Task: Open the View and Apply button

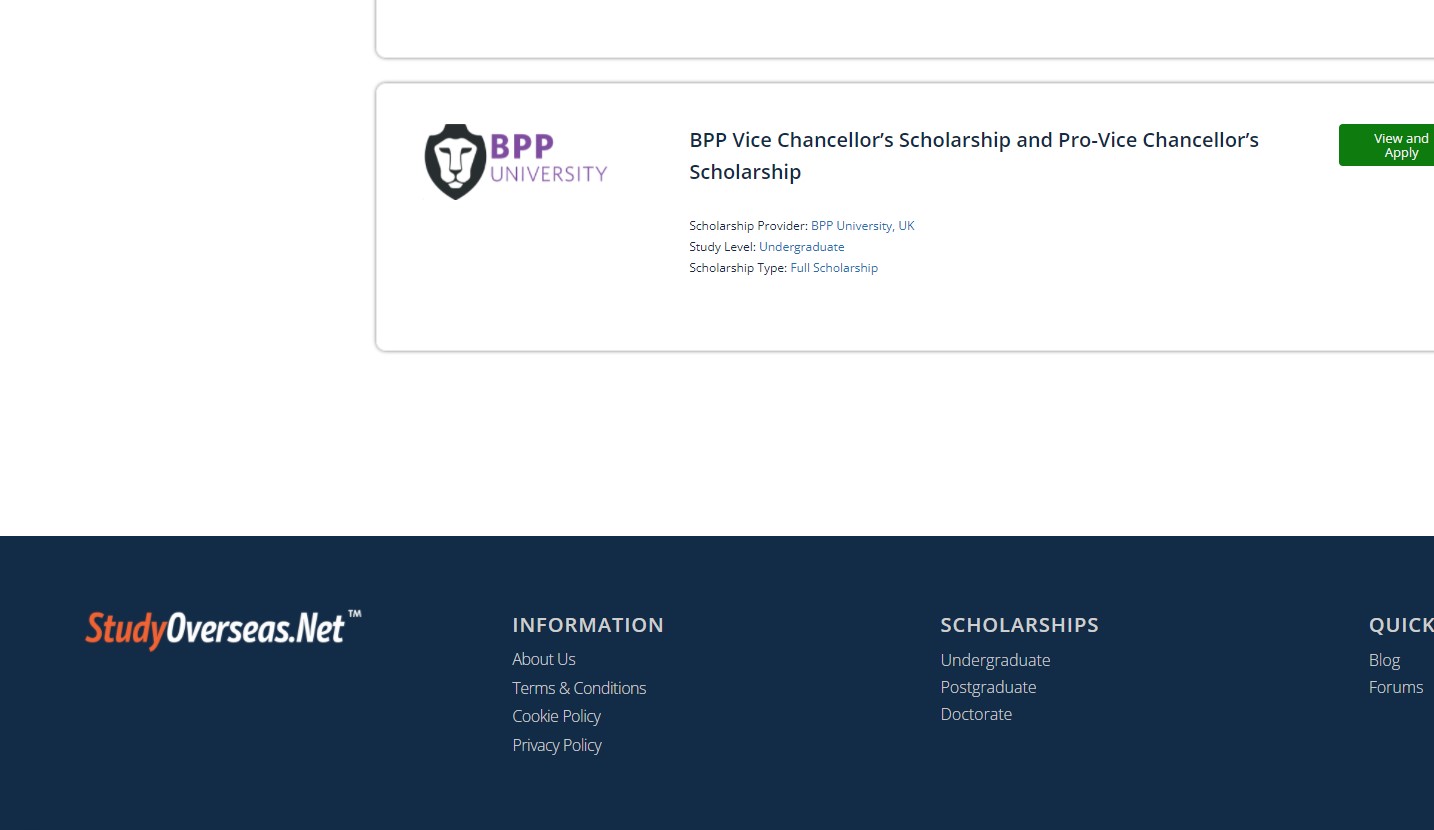Action: coord(1388,145)
